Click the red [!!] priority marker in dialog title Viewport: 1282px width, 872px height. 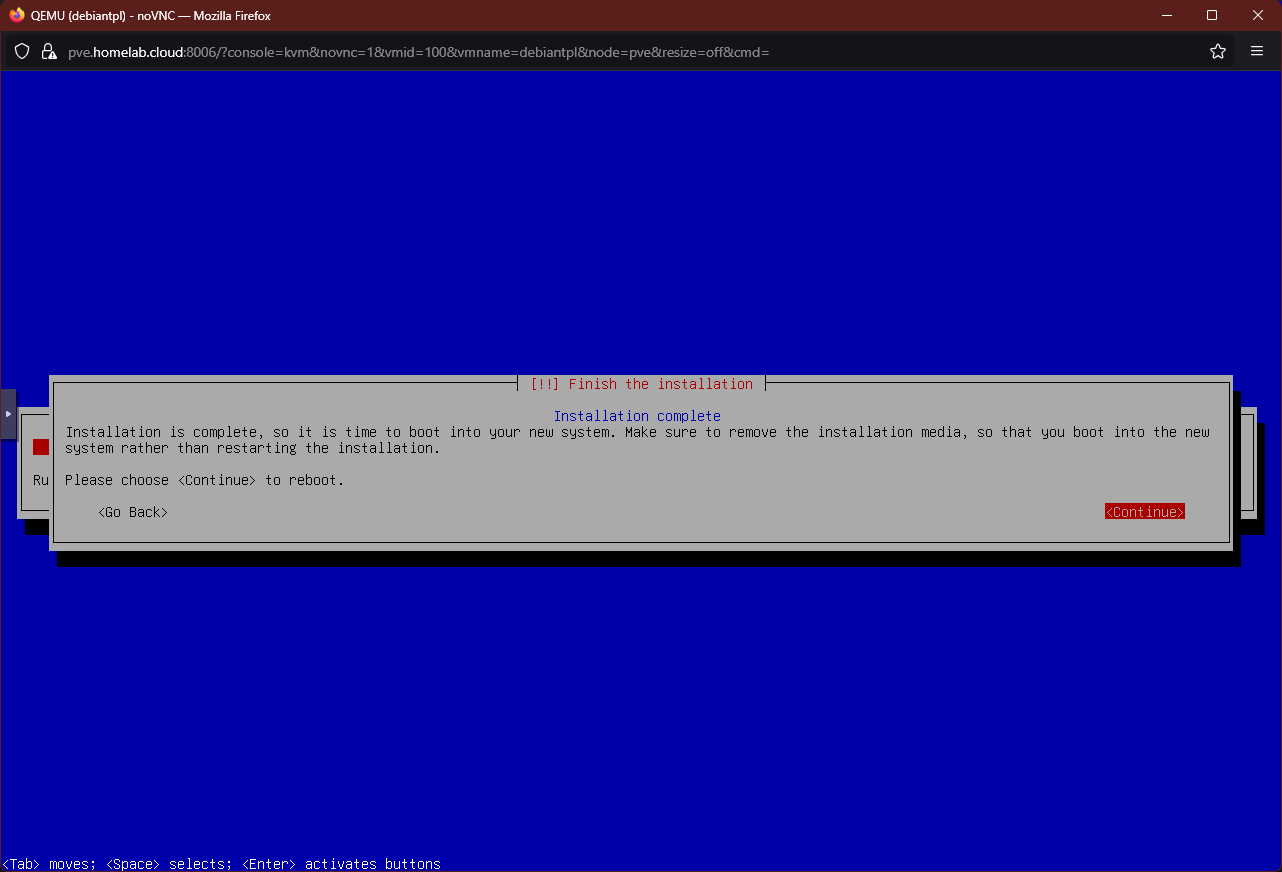pos(545,383)
